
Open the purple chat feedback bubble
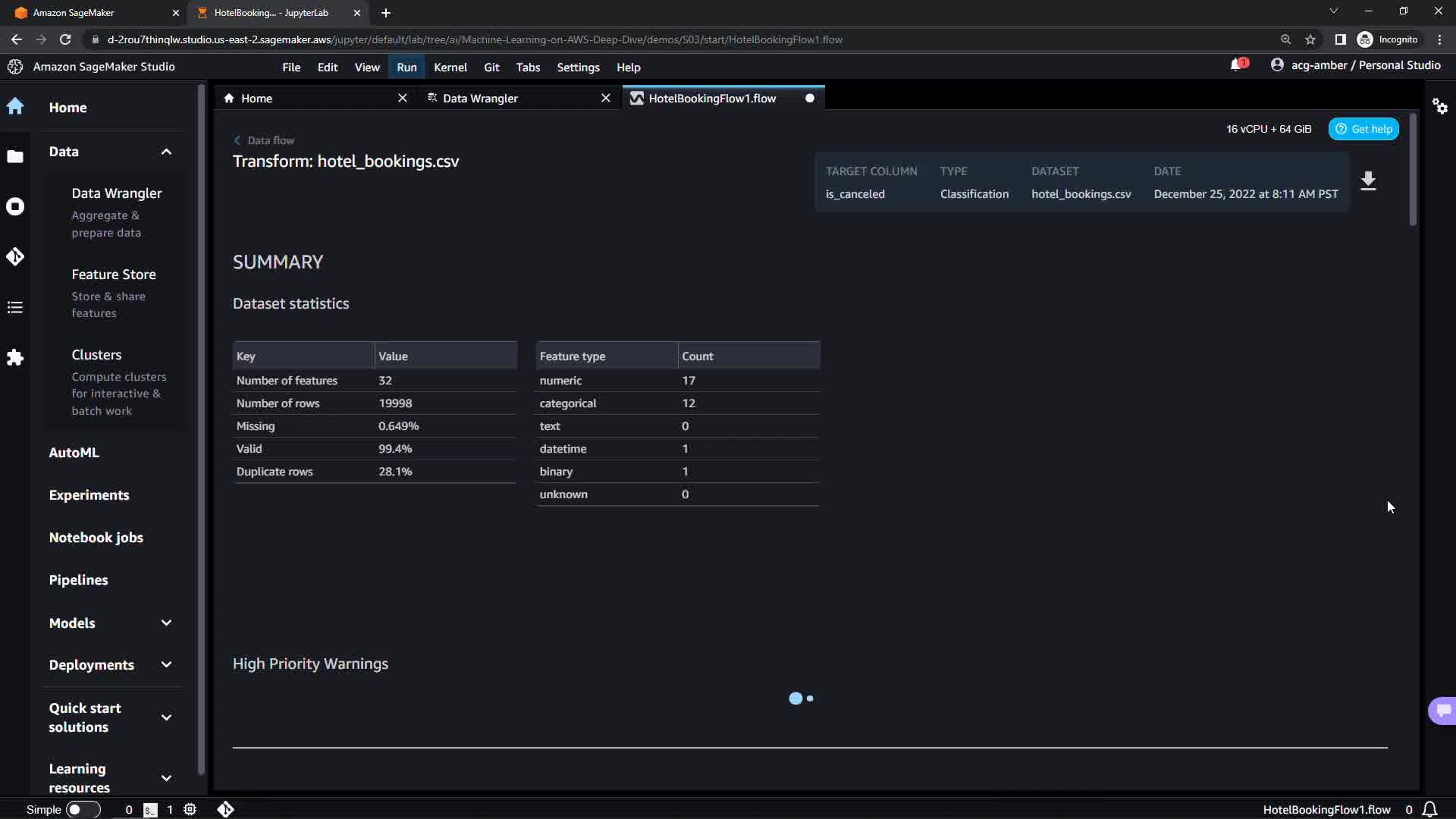(x=1442, y=711)
